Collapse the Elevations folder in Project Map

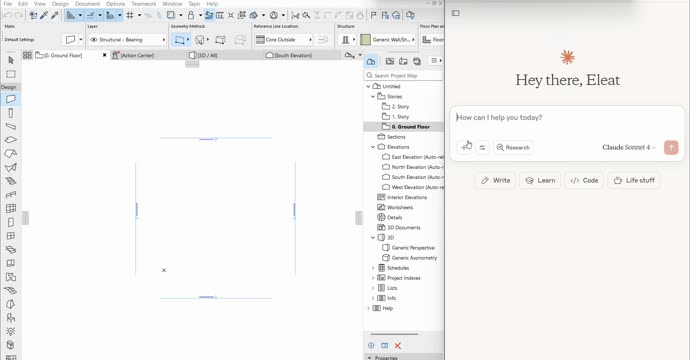(373, 147)
